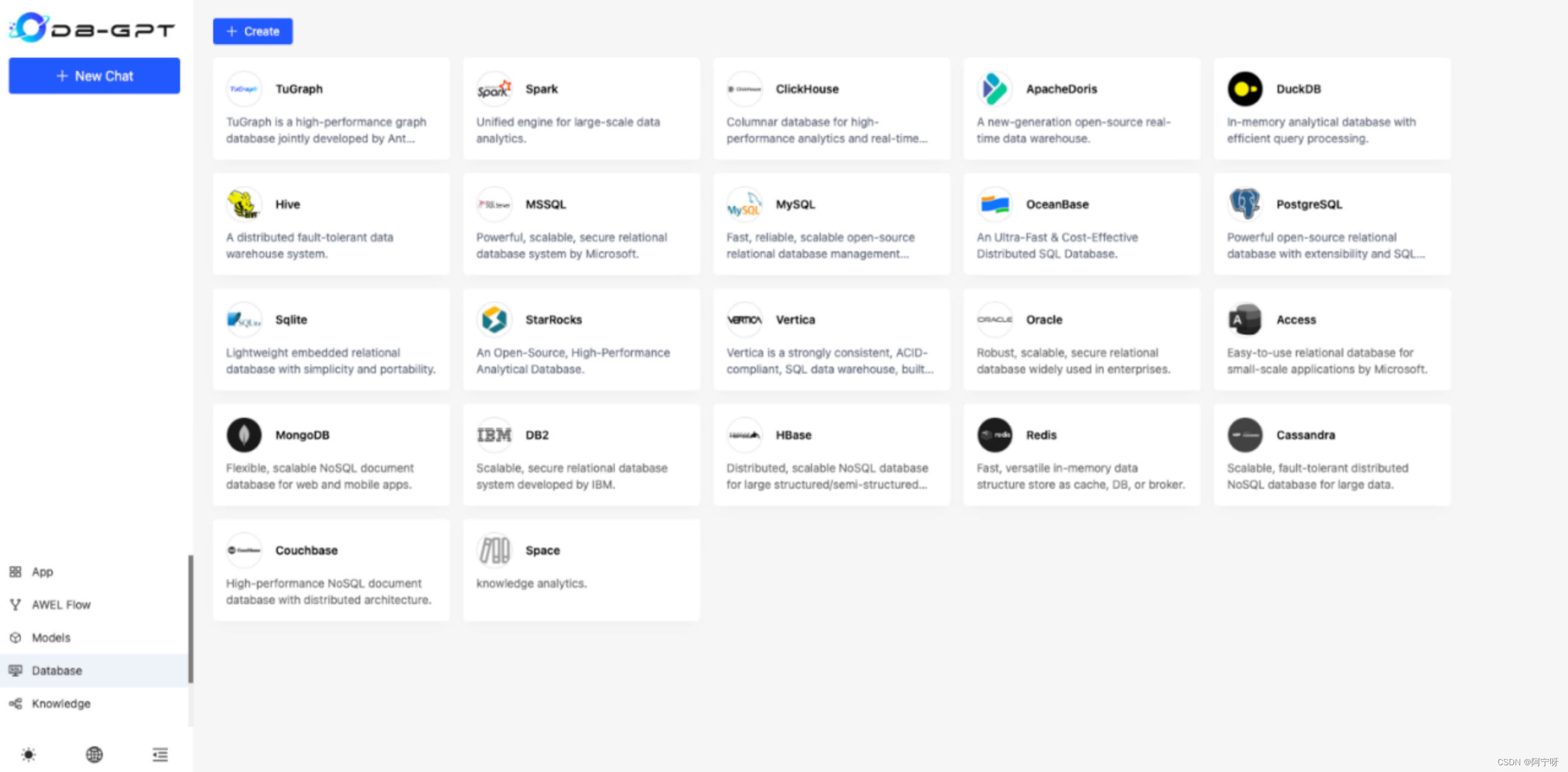This screenshot has width=1568, height=772.
Task: Open the Space knowledge analytics card
Action: pyautogui.click(x=581, y=570)
